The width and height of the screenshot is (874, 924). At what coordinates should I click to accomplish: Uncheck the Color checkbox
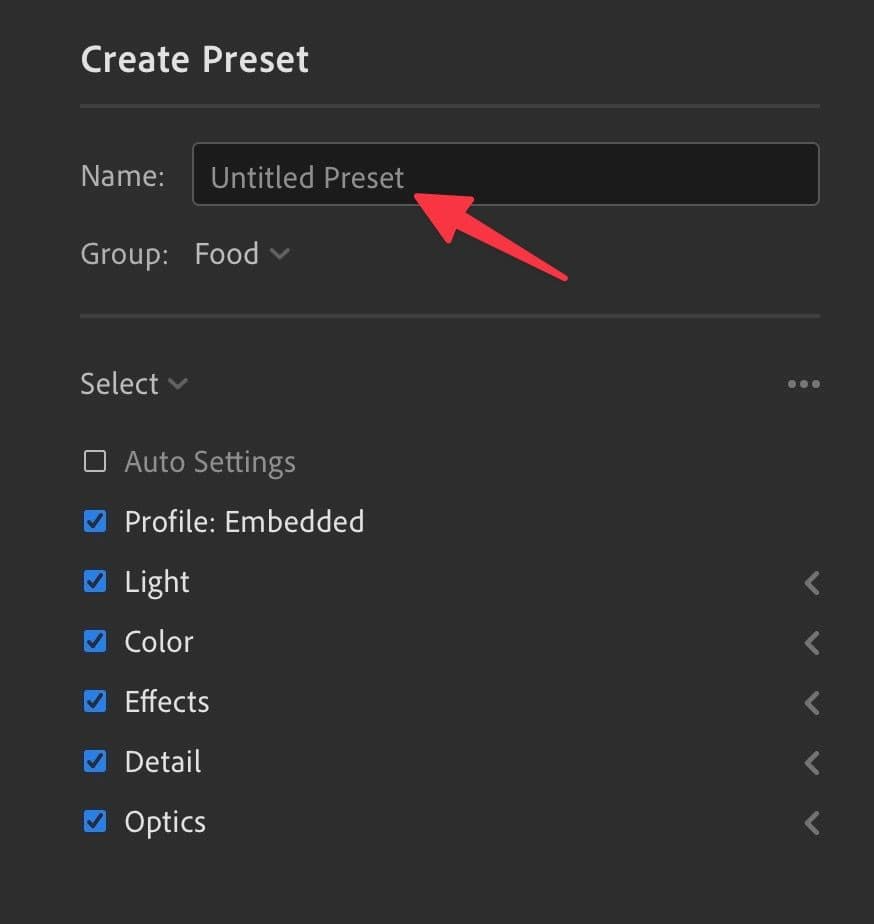95,641
